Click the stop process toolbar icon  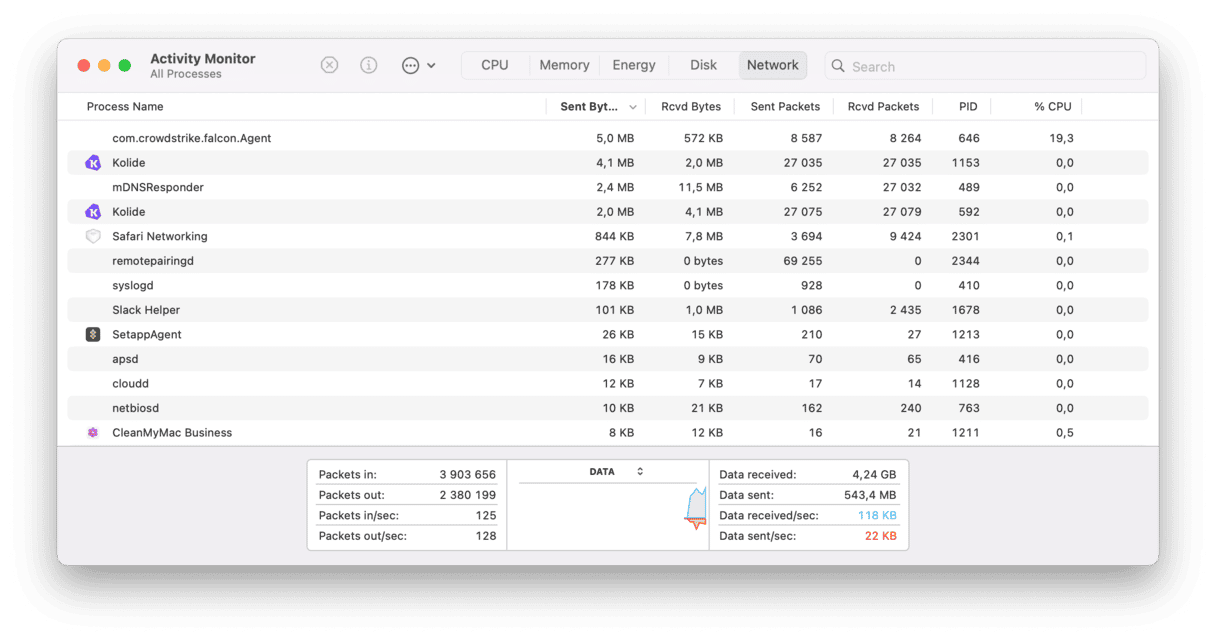click(329, 65)
